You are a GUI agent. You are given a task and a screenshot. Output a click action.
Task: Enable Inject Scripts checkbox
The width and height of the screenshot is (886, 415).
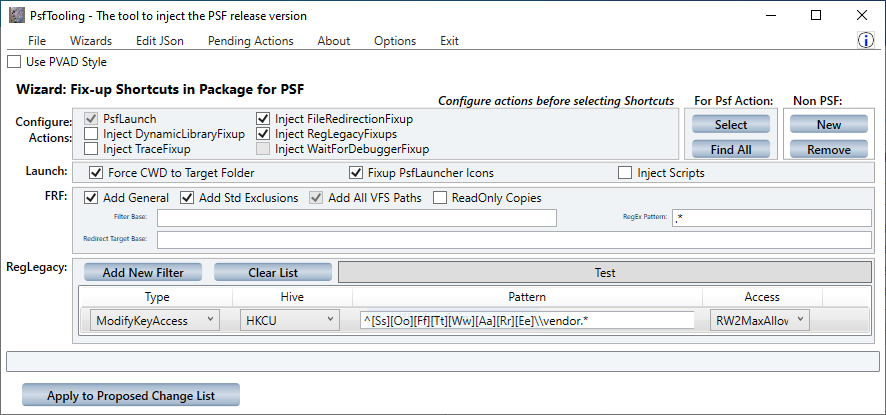pyautogui.click(x=625, y=172)
